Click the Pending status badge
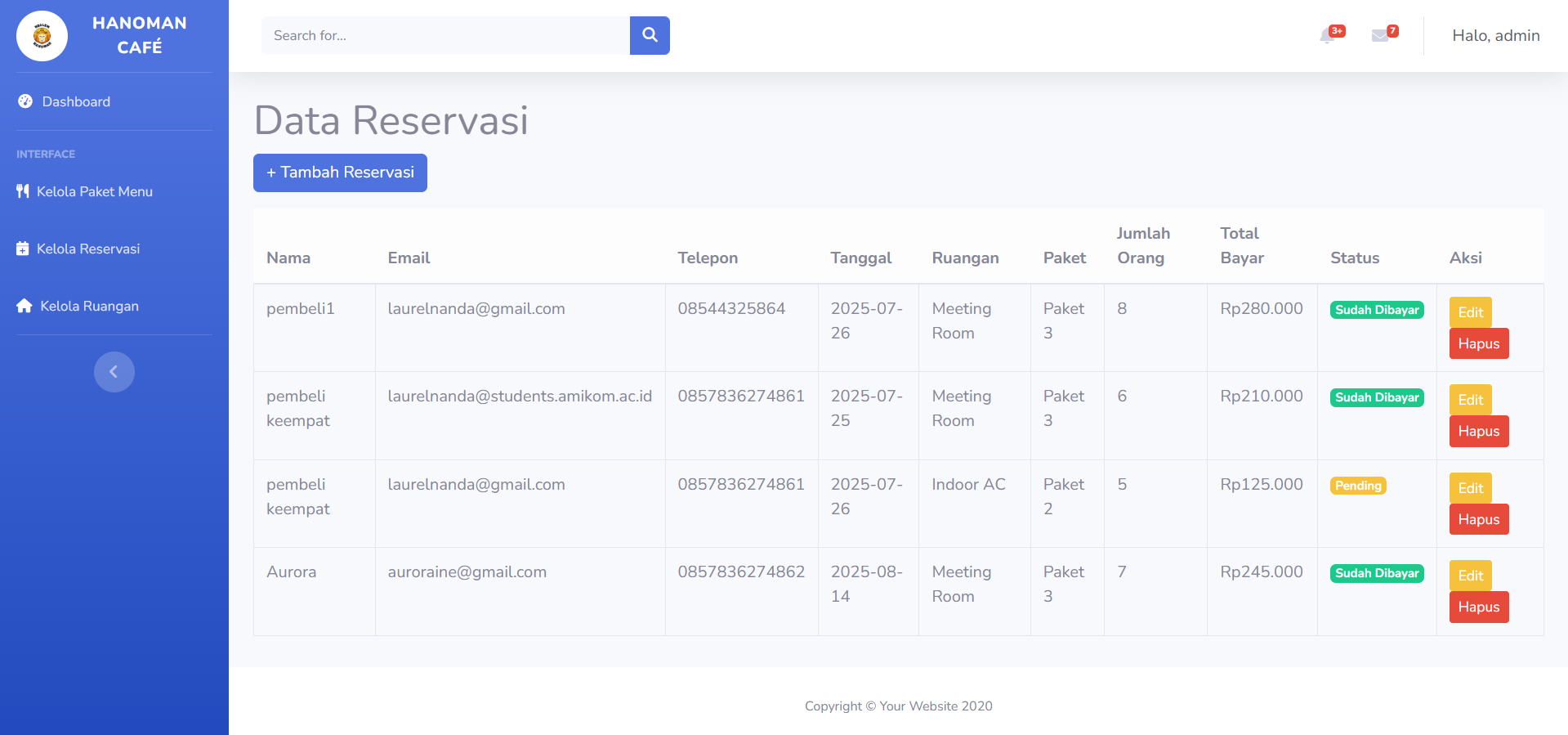The width and height of the screenshot is (1568, 735). (1357, 486)
